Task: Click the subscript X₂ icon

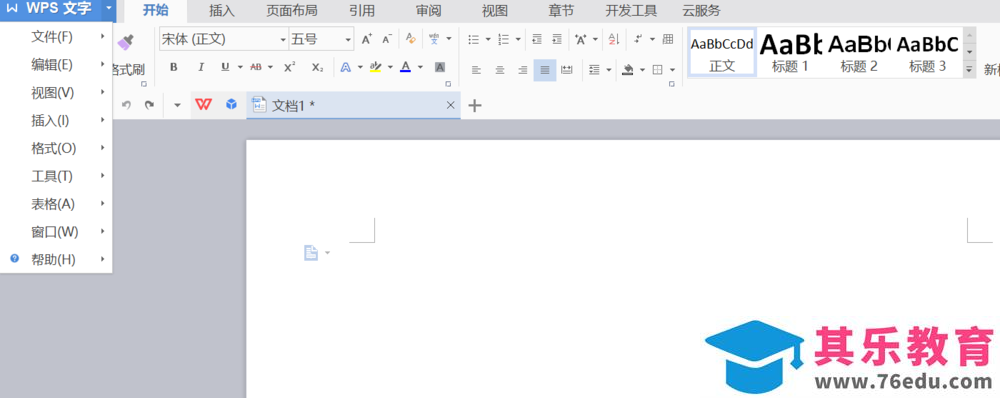Action: click(318, 67)
